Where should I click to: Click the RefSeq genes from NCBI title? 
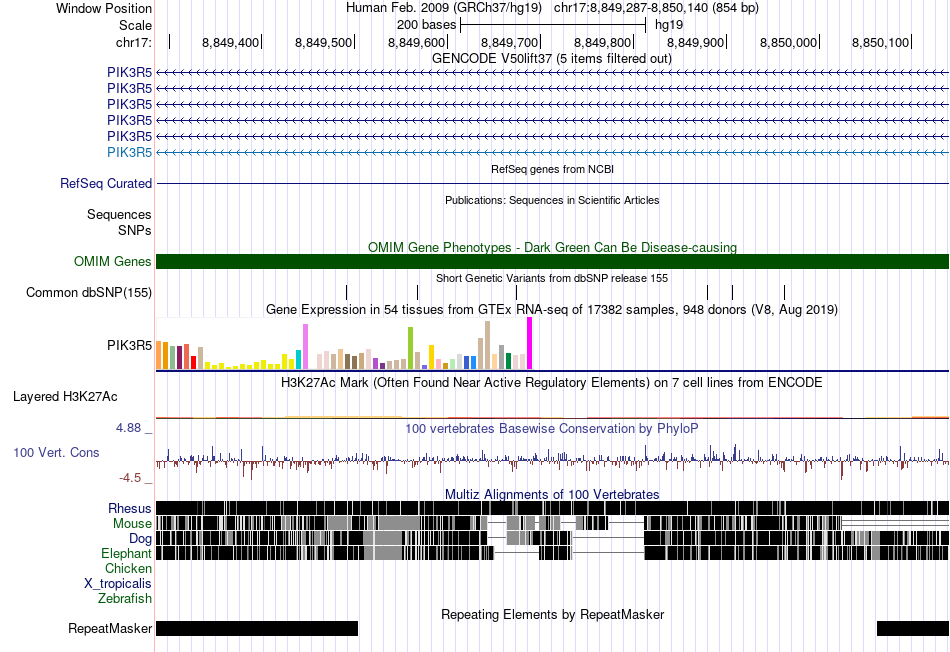552,169
